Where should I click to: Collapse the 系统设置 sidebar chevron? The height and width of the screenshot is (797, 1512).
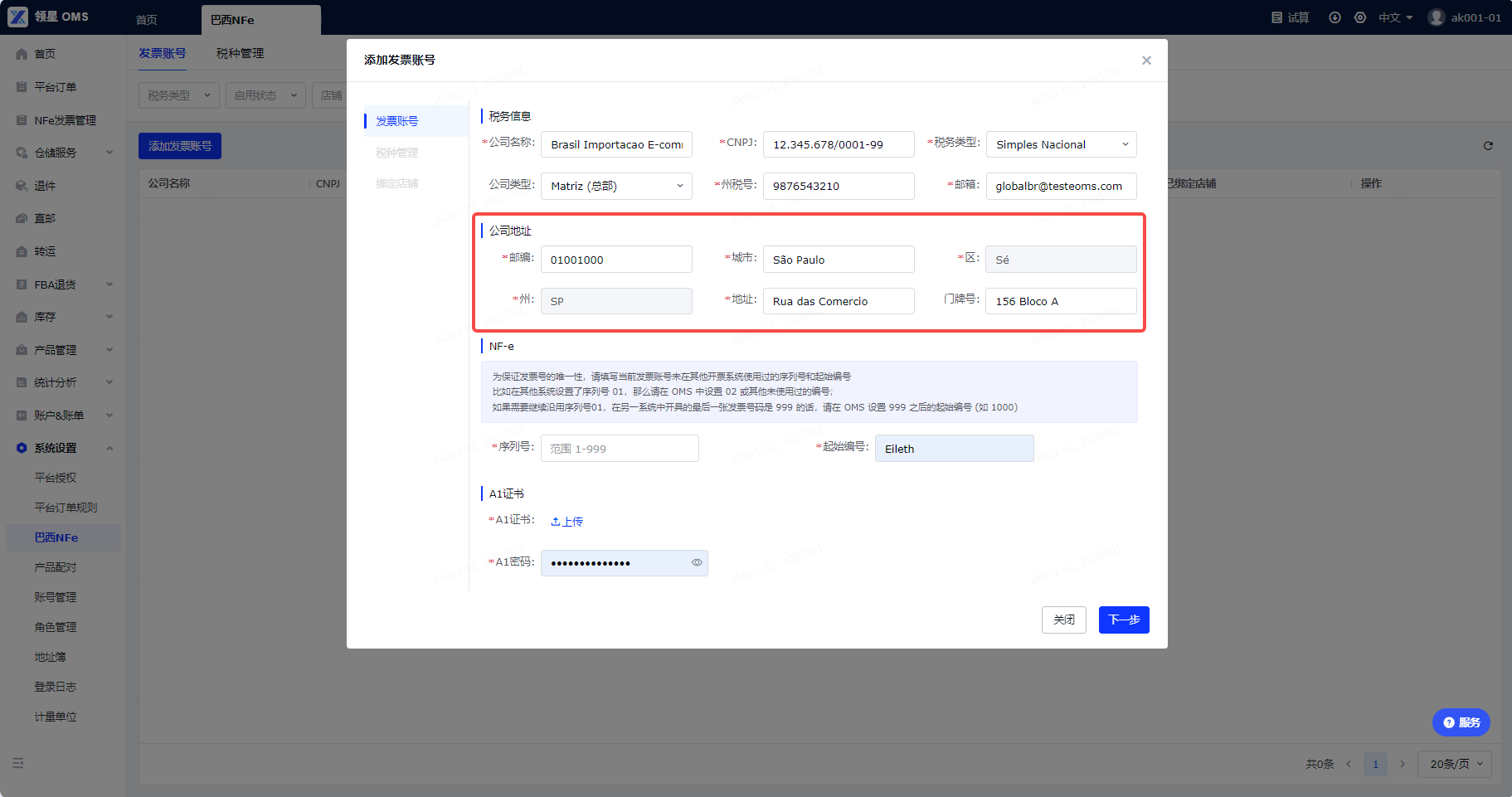109,448
